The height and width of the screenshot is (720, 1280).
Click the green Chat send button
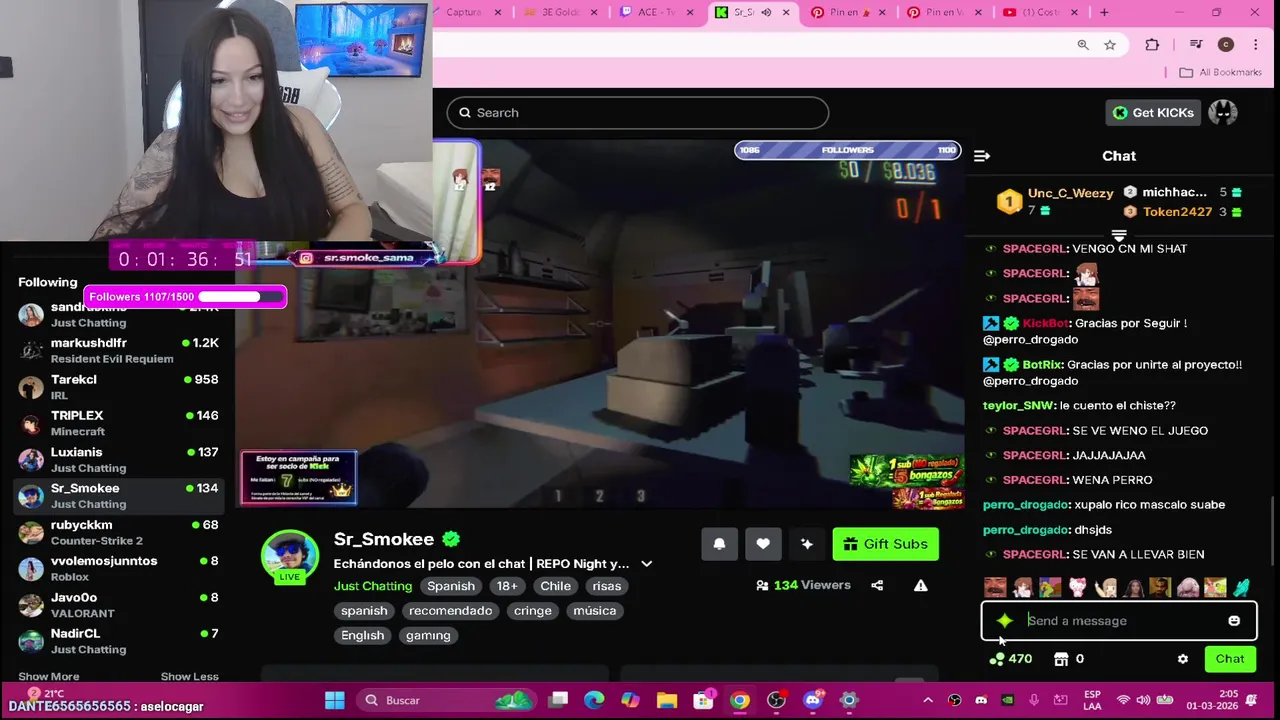[1230, 659]
